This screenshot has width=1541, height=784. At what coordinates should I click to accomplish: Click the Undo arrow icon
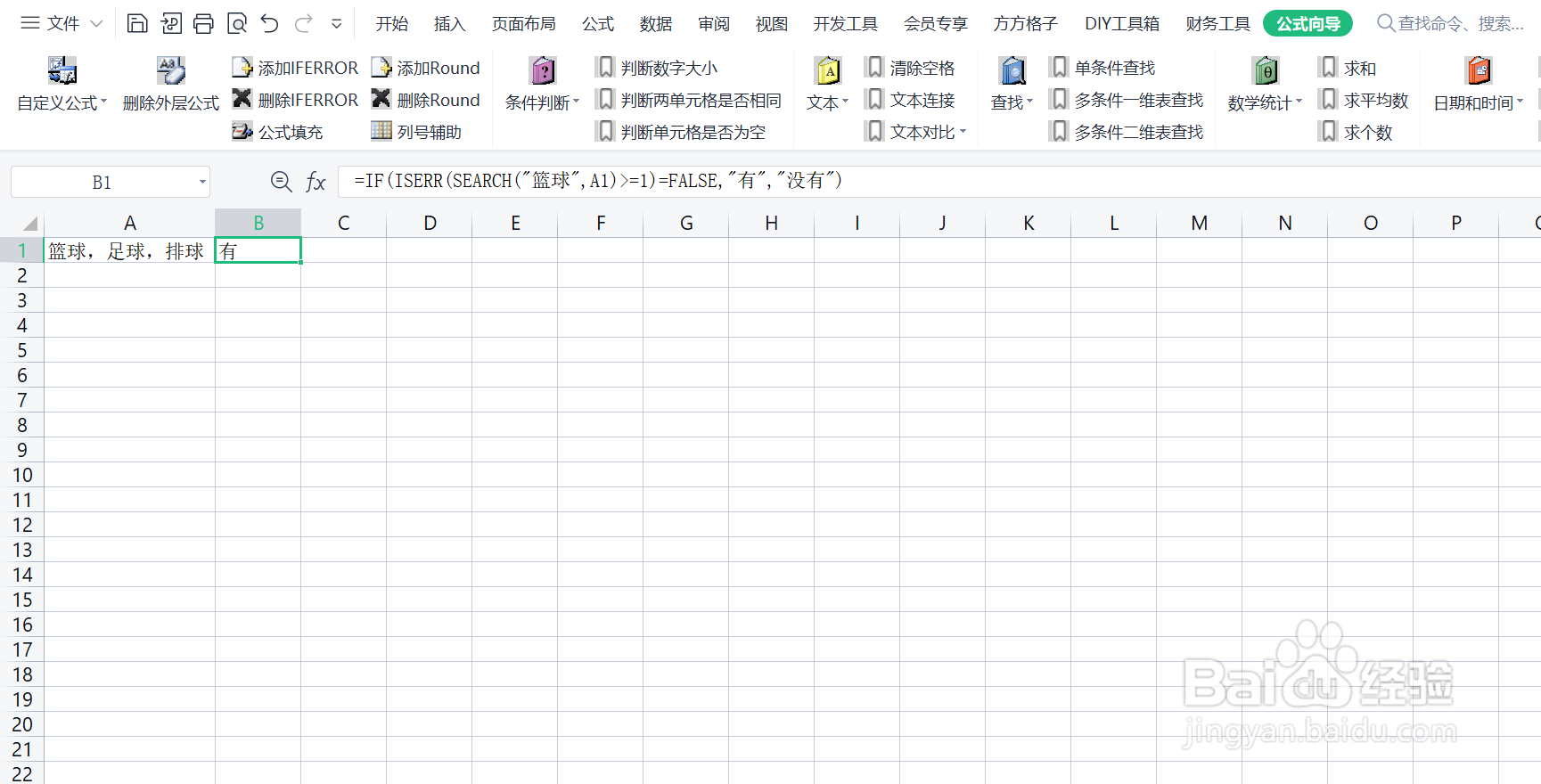click(270, 24)
